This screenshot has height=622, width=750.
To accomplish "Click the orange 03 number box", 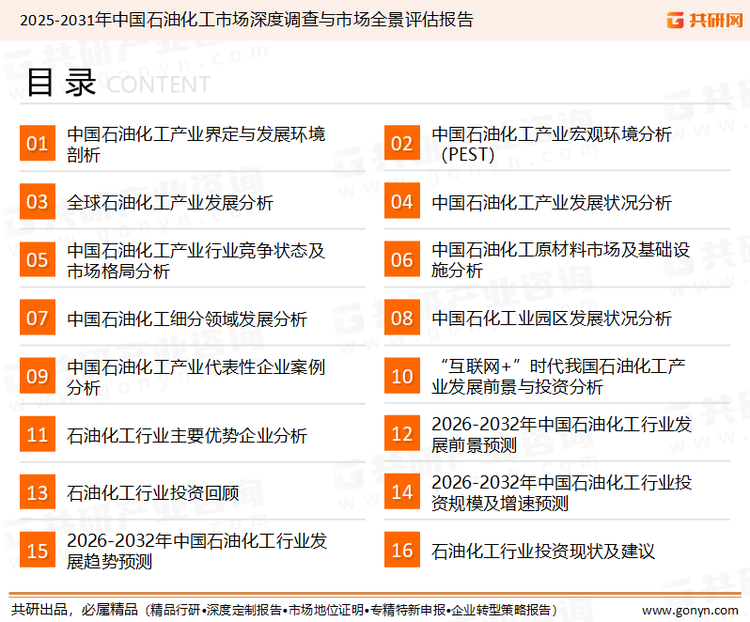I will [x=37, y=201].
